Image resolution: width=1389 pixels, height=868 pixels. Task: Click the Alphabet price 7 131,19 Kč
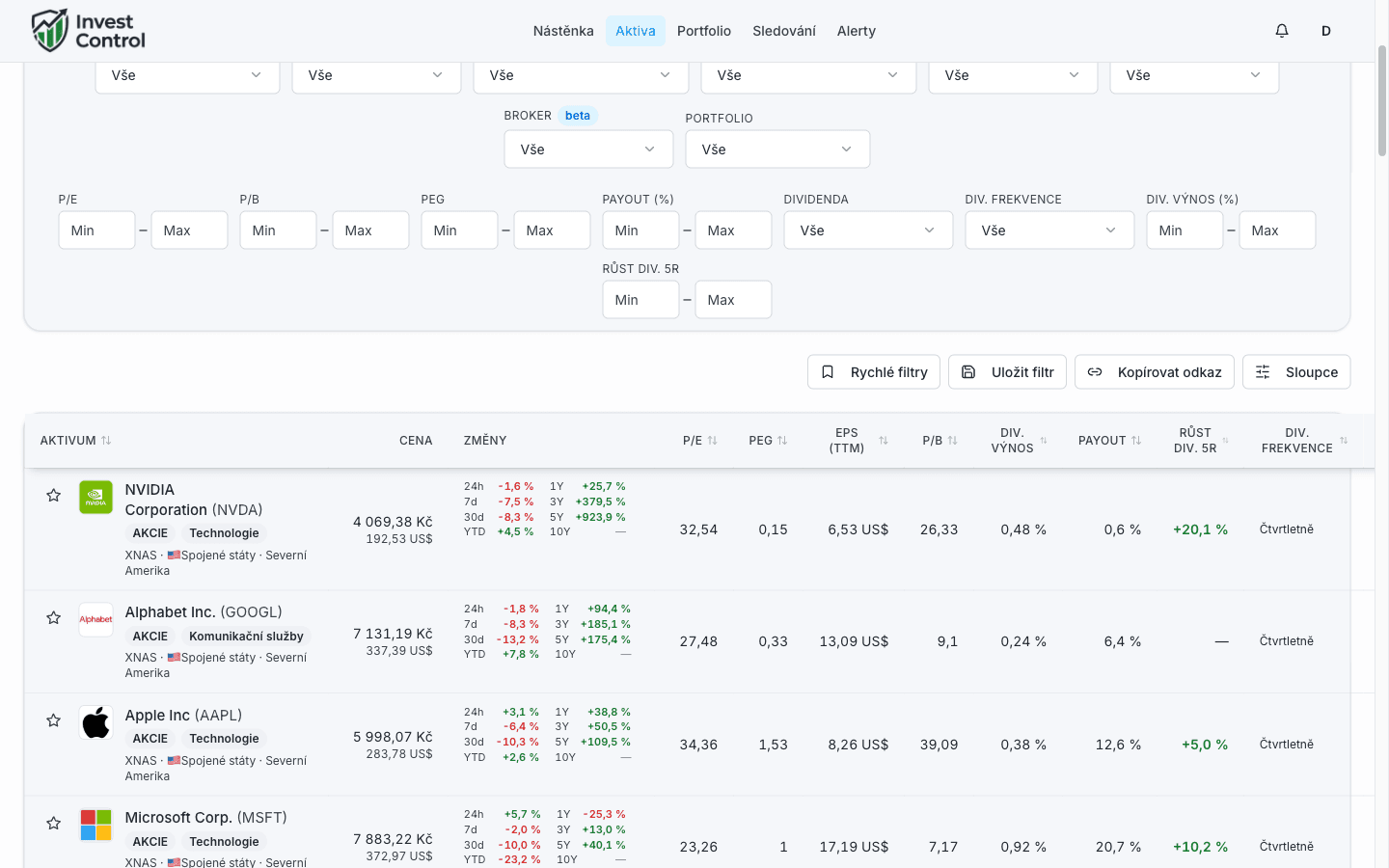(393, 634)
